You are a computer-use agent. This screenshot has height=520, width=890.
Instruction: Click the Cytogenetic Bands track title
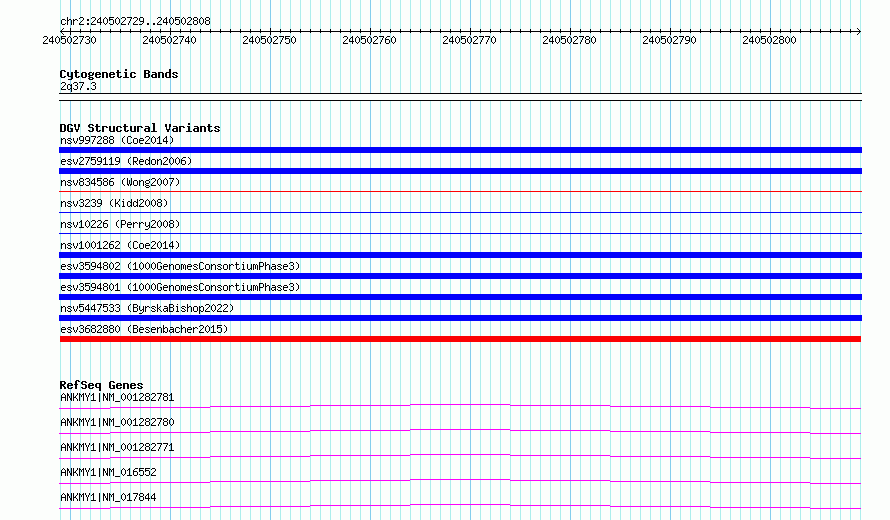(119, 74)
